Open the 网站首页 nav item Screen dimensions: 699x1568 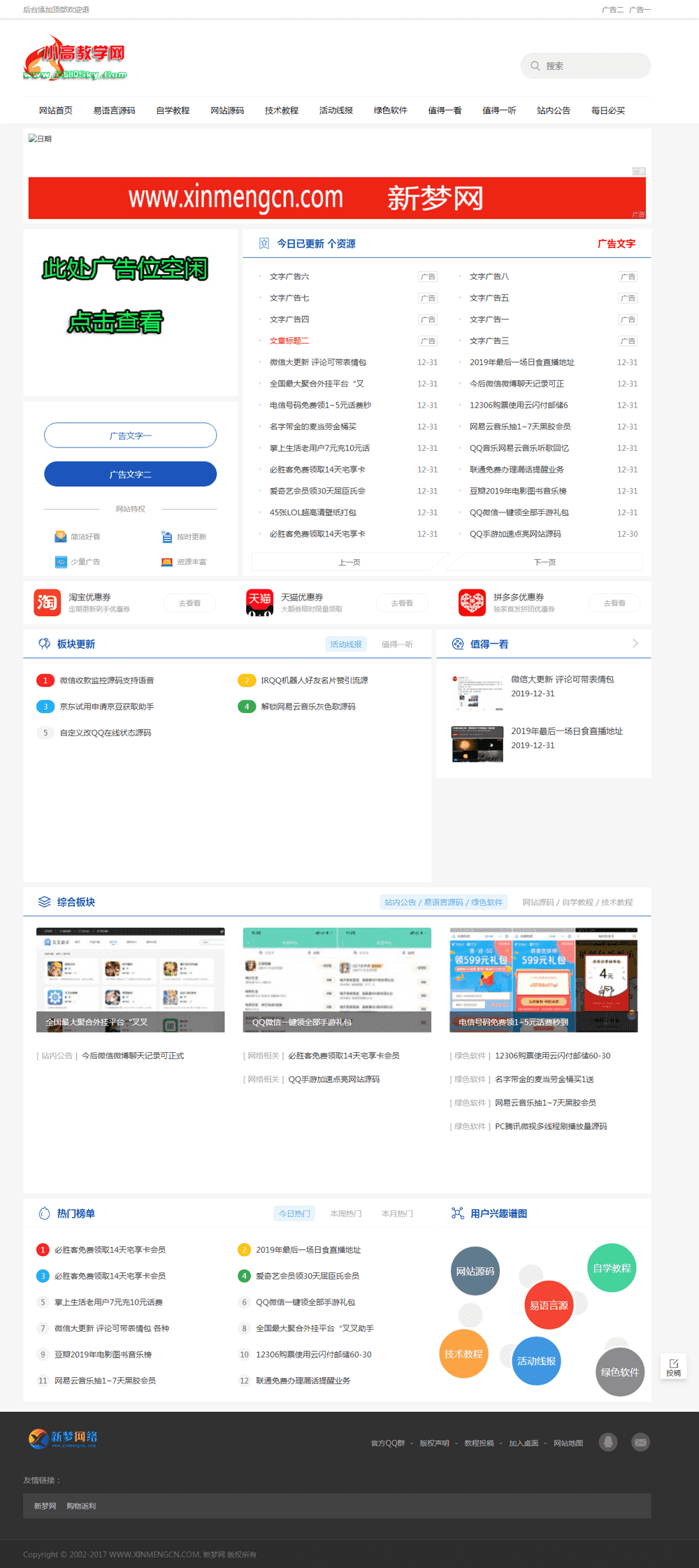(x=56, y=110)
